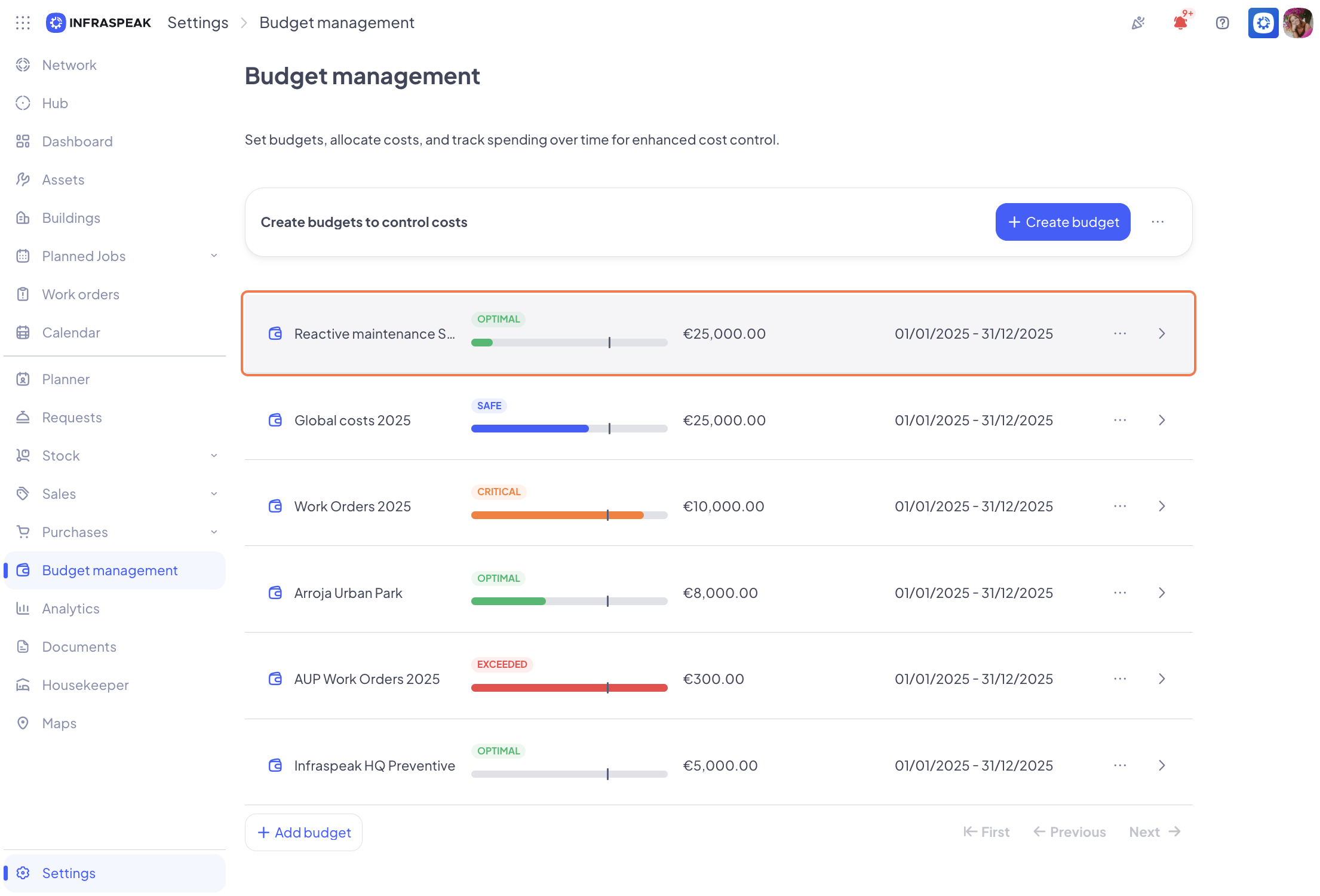The image size is (1320, 896).
Task: Expand the Sales submenu chevron
Action: (x=214, y=493)
